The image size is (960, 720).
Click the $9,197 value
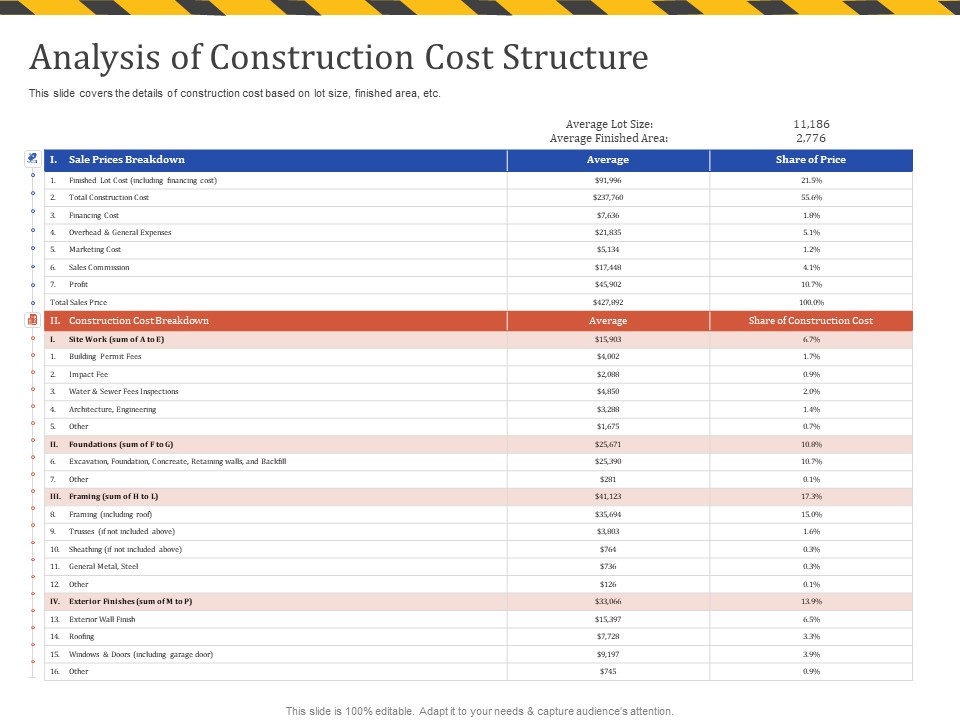608,654
